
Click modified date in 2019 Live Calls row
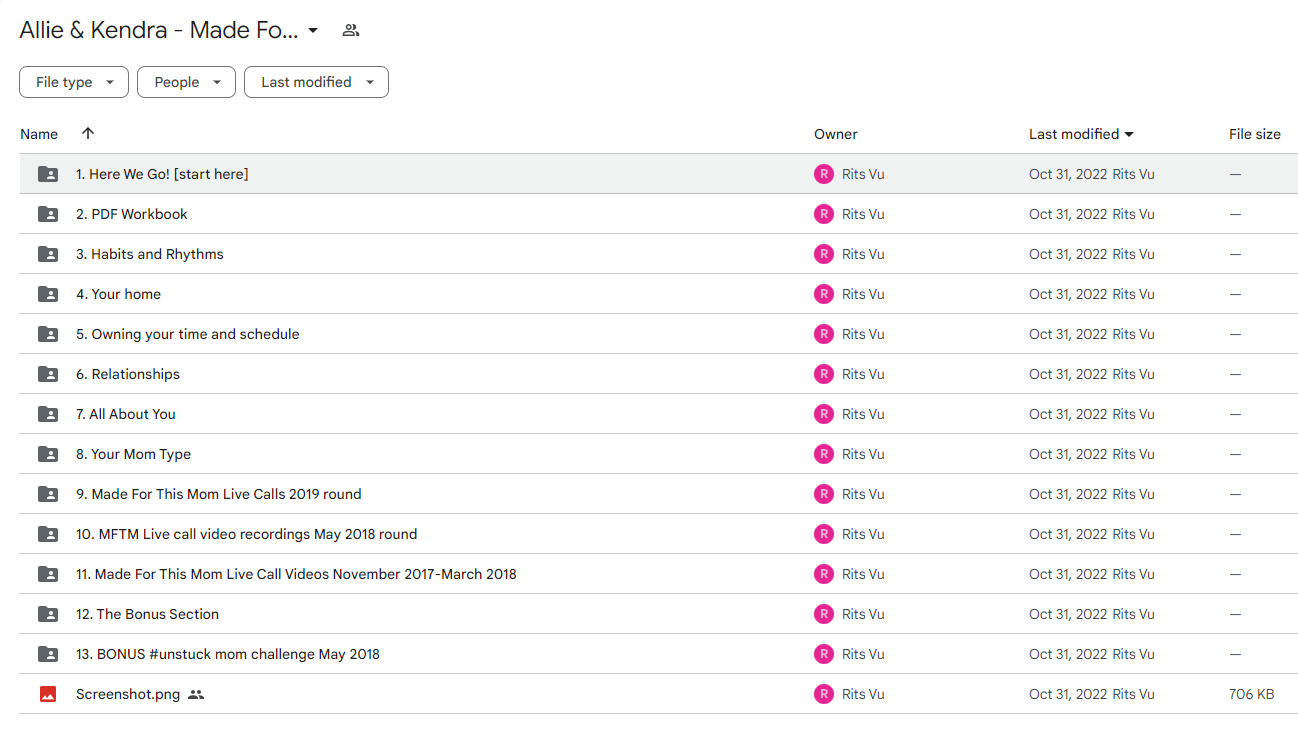[1068, 494]
